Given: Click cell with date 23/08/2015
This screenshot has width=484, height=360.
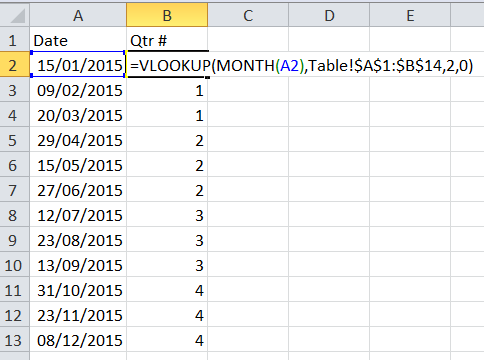Looking at the screenshot, I should 78,240.
